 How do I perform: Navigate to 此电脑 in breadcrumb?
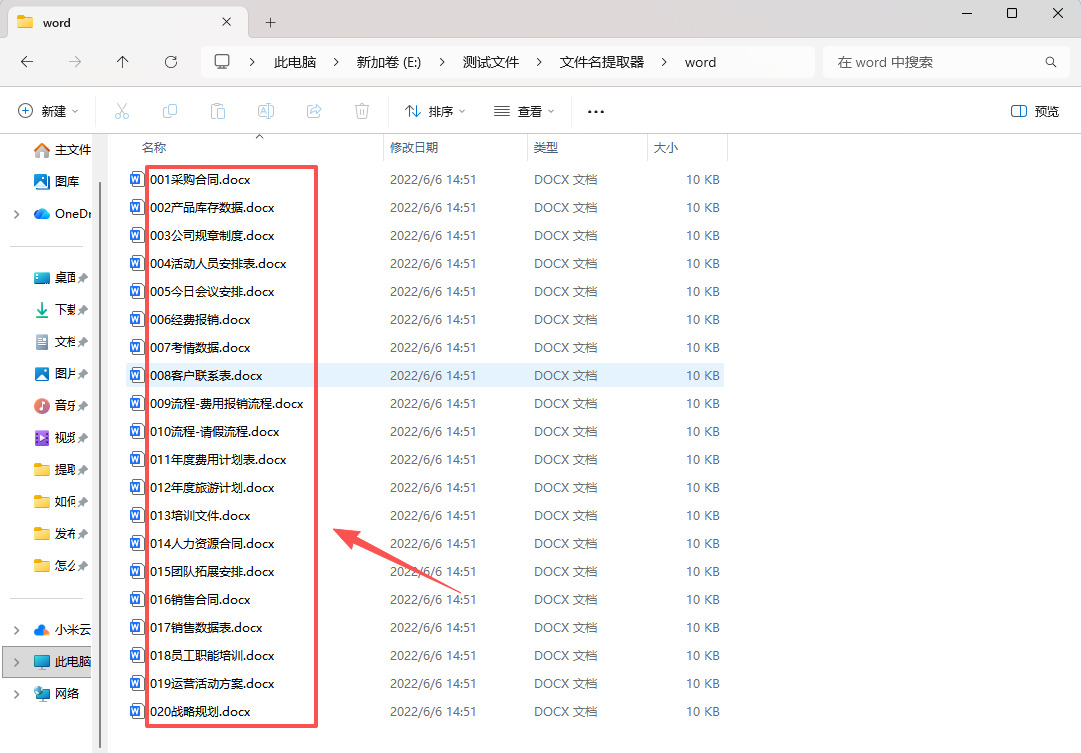tap(295, 62)
